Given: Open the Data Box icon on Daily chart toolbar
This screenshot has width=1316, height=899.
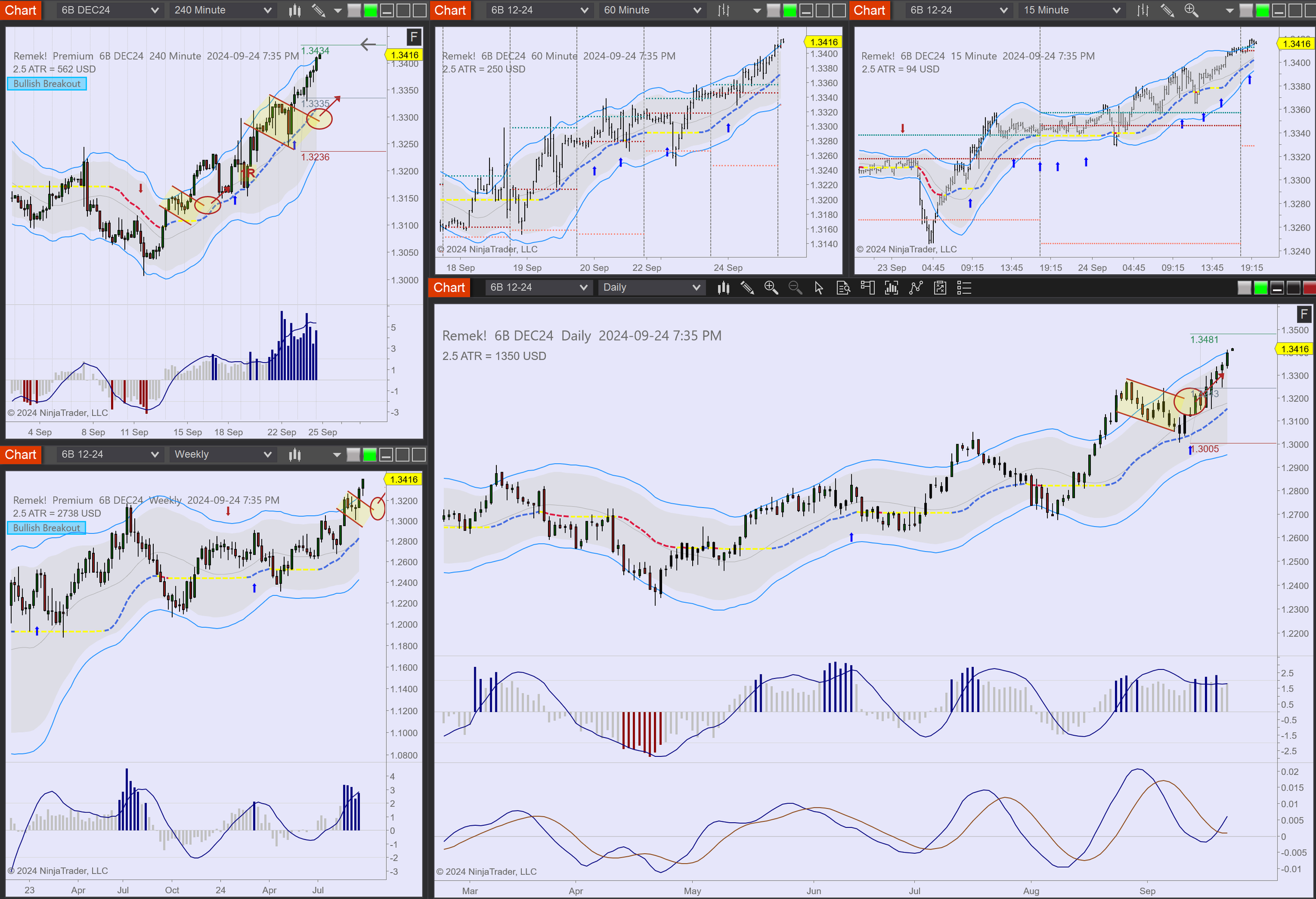Looking at the screenshot, I should point(843,288).
